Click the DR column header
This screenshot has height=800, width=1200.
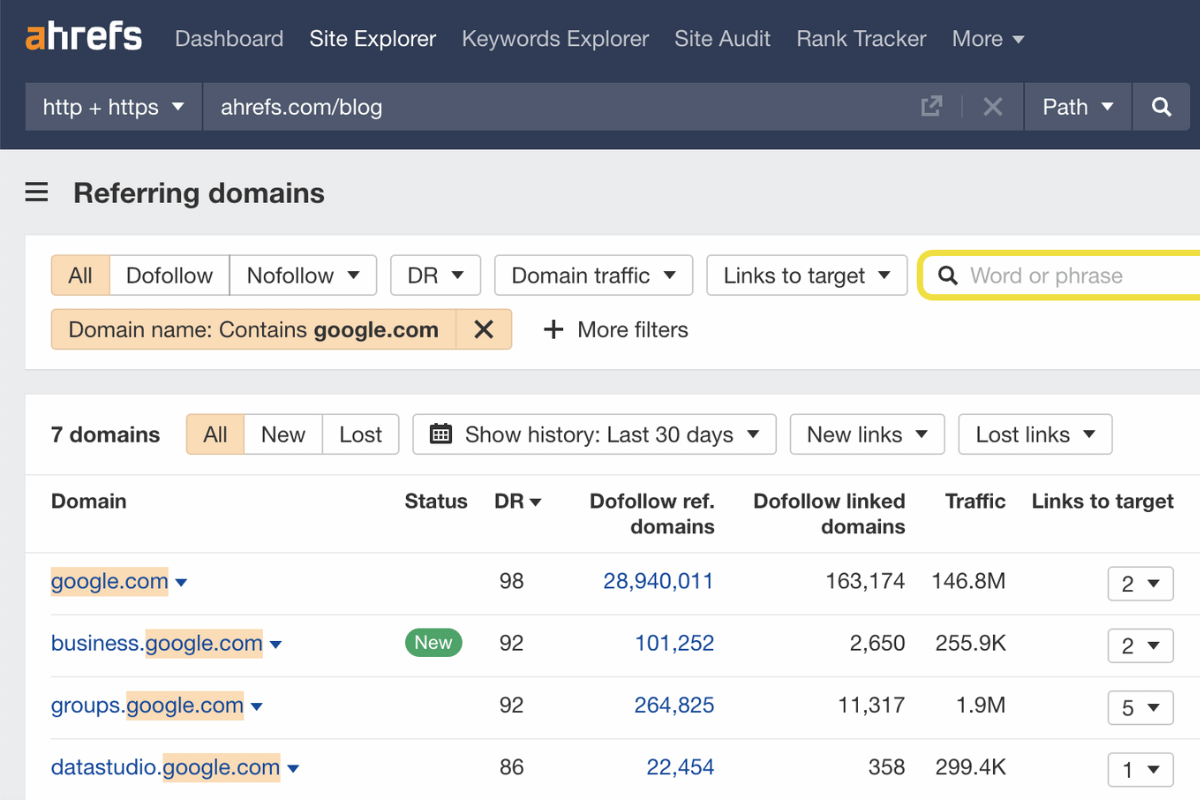click(x=519, y=501)
